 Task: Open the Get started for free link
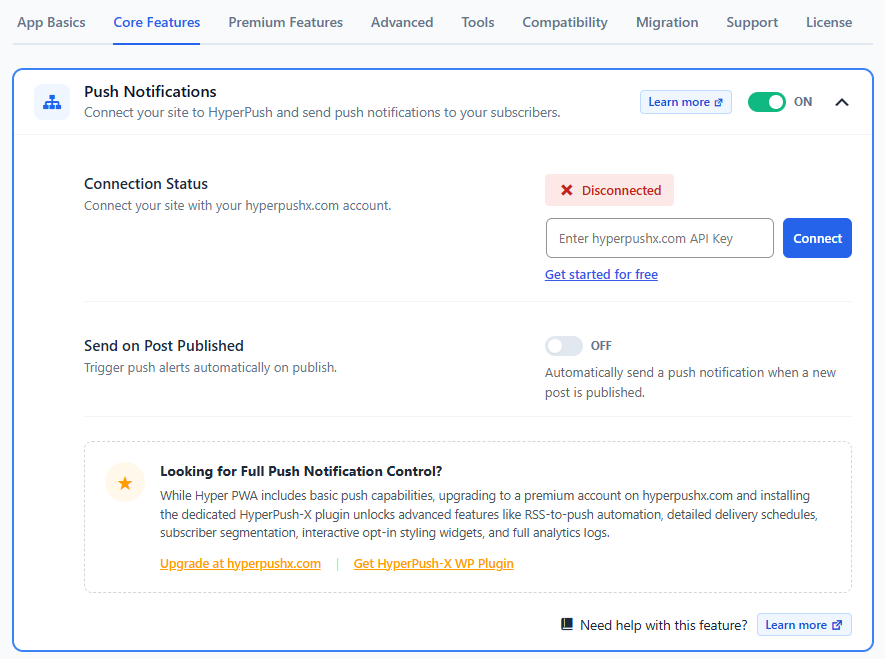point(601,274)
